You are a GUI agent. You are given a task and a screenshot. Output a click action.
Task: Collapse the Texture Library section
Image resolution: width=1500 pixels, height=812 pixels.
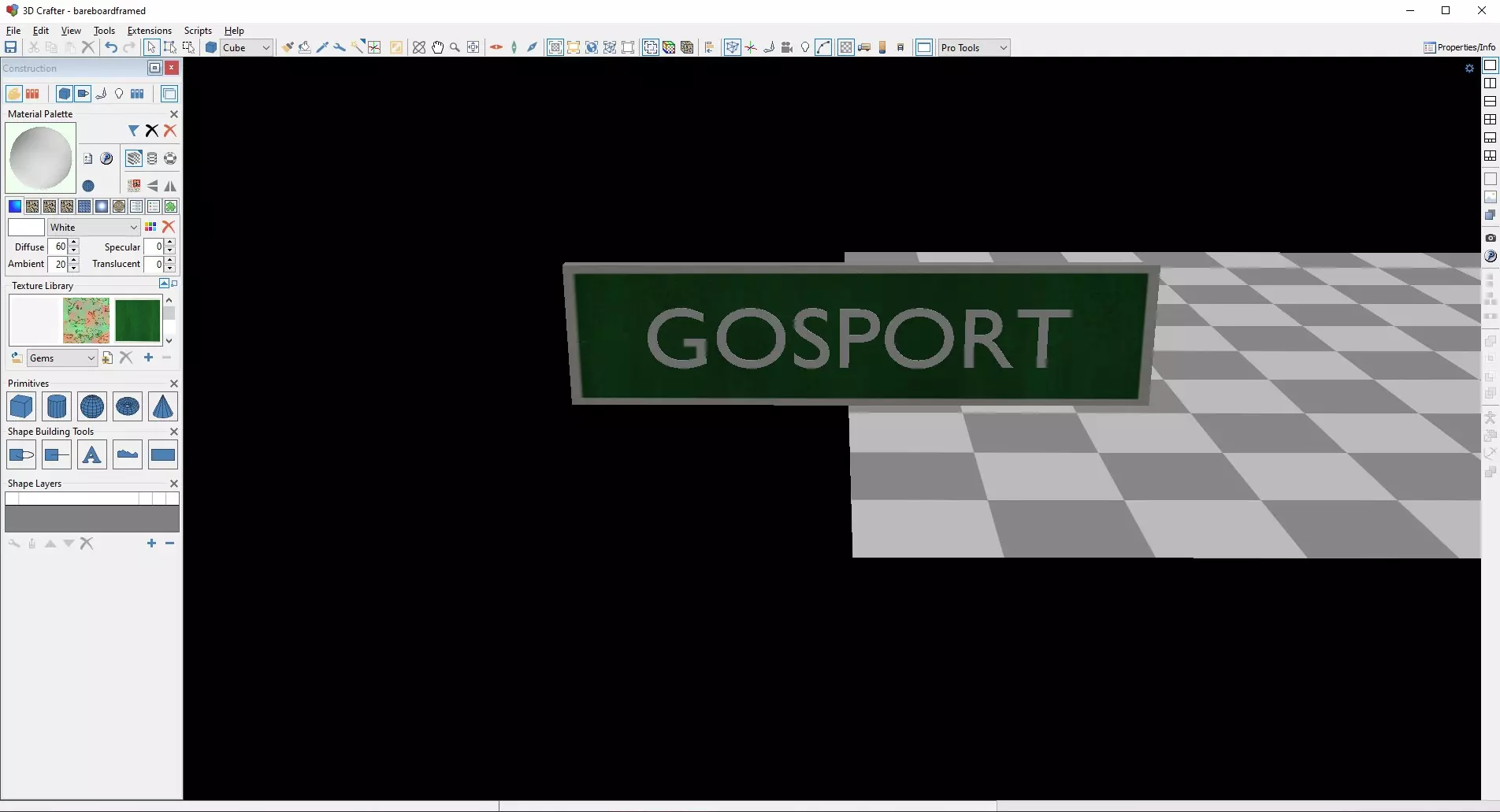pyautogui.click(x=164, y=284)
